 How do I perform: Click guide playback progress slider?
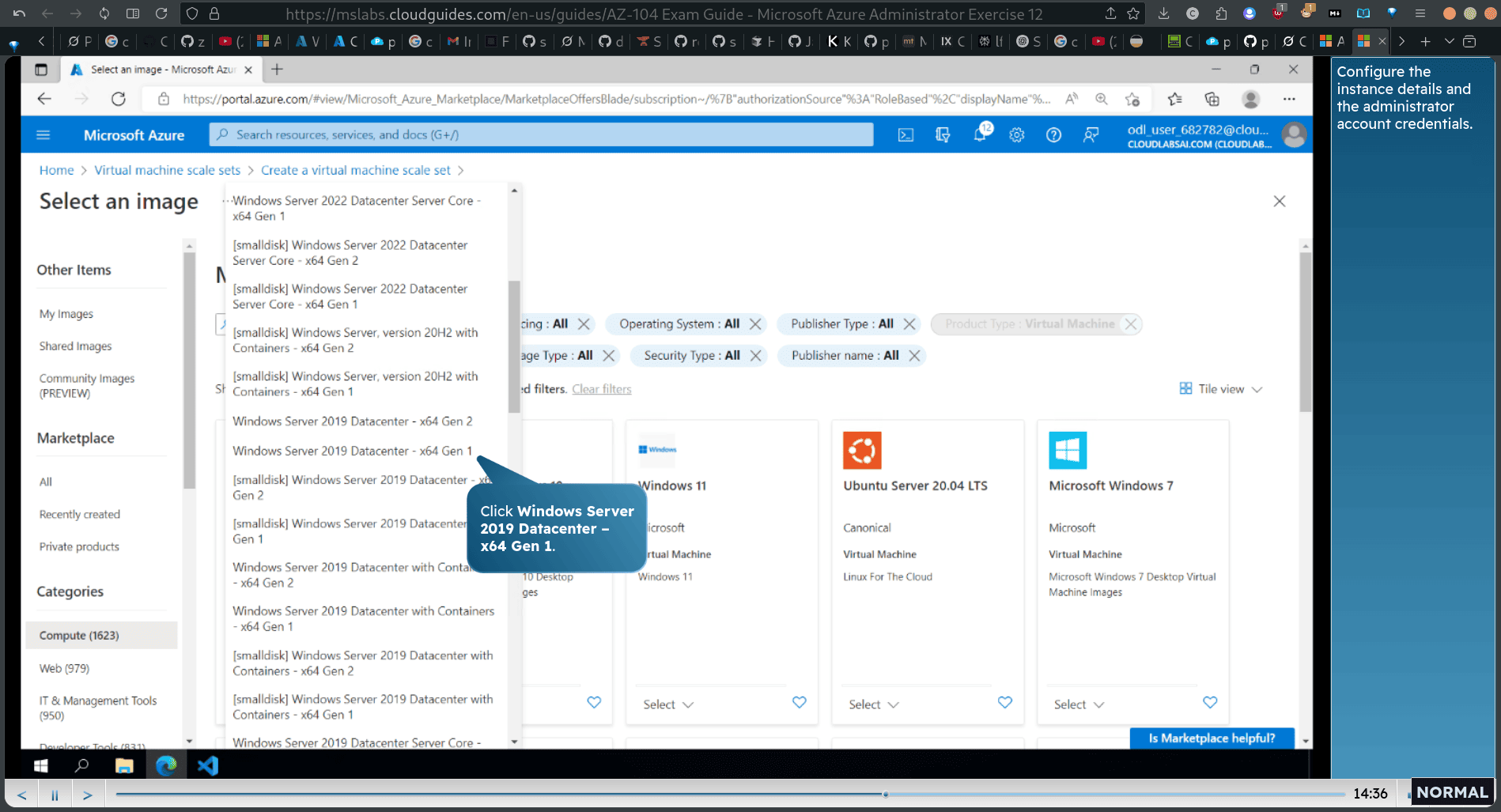click(x=729, y=794)
